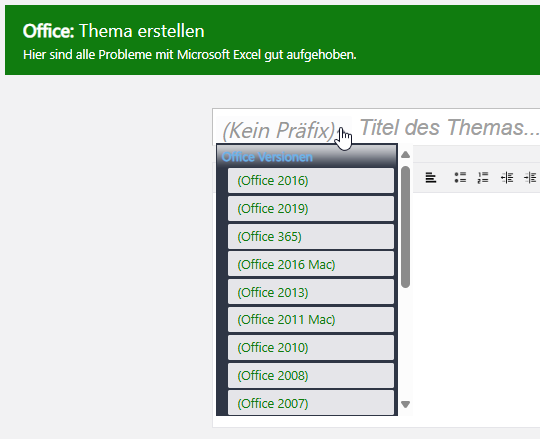The width and height of the screenshot is (540, 439).
Task: Select the (Office 2016) prefix option
Action: pos(311,180)
